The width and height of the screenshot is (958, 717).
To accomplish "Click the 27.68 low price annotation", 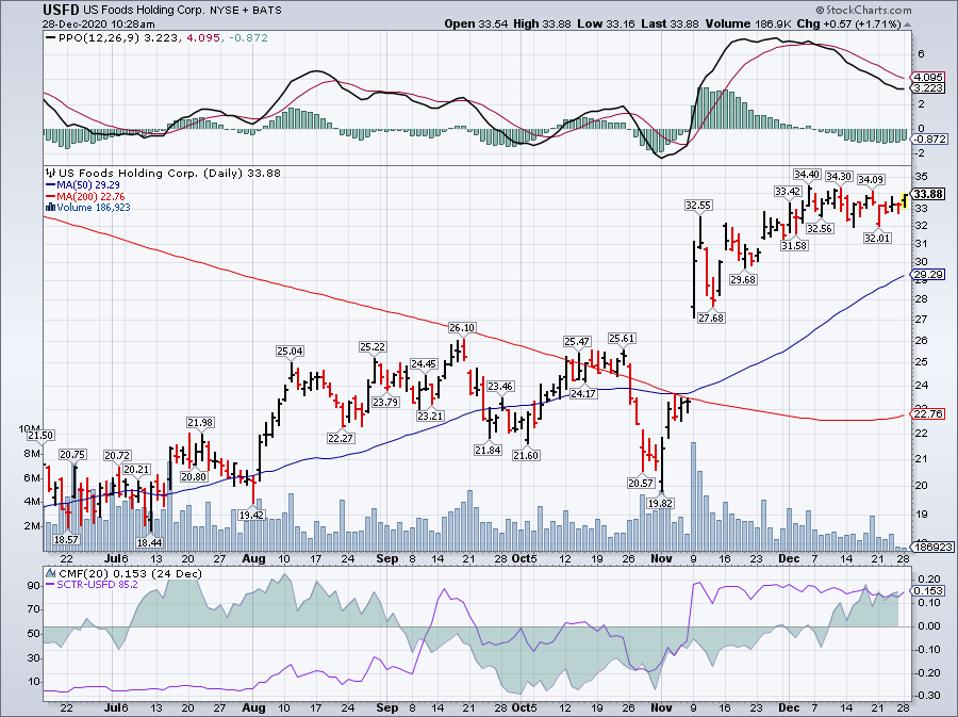I will [711, 318].
